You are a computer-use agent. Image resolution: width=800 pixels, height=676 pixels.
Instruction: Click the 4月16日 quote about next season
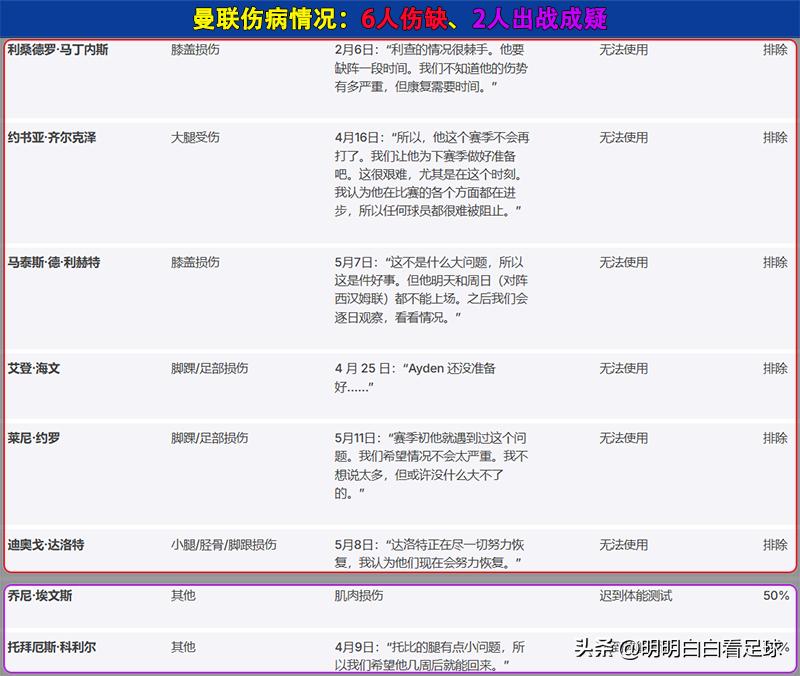coord(432,174)
